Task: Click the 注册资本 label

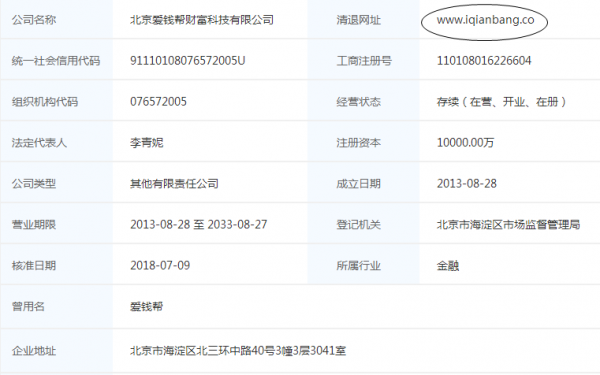Action: click(x=359, y=143)
